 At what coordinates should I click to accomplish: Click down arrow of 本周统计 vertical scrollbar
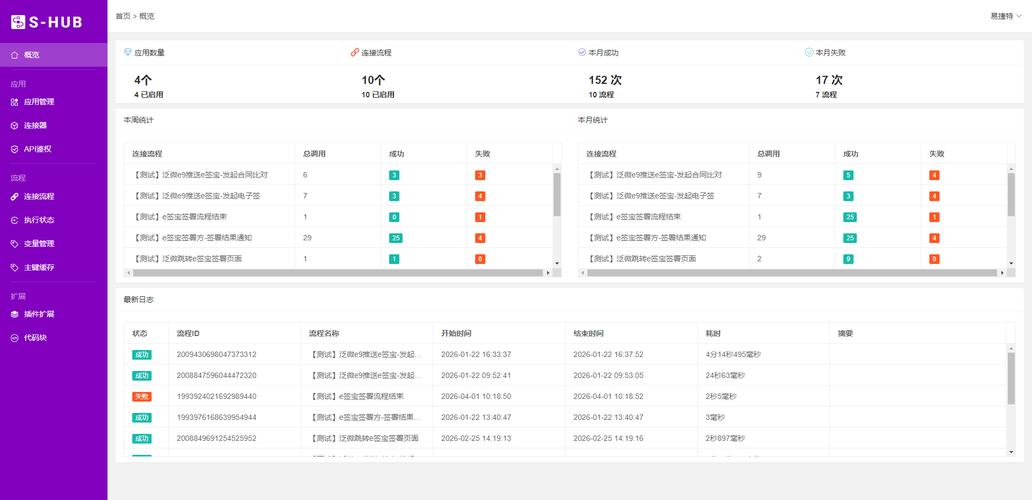(557, 263)
